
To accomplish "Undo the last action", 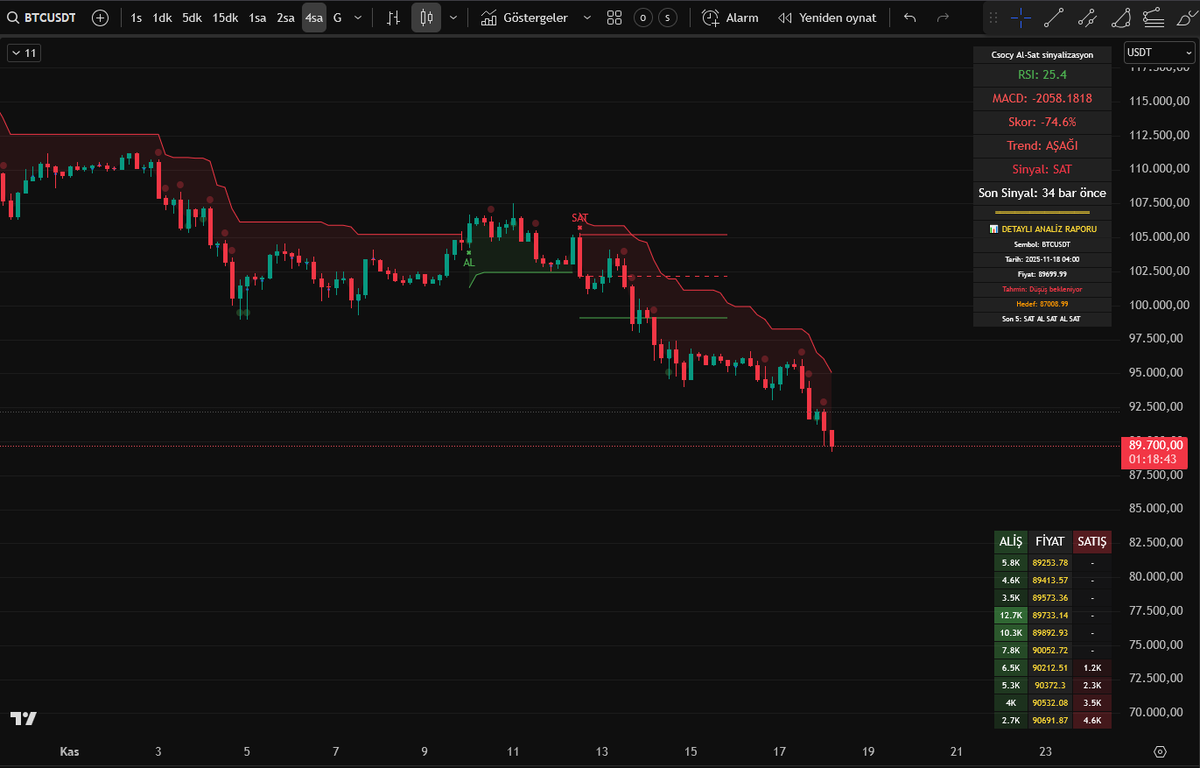I will point(909,18).
